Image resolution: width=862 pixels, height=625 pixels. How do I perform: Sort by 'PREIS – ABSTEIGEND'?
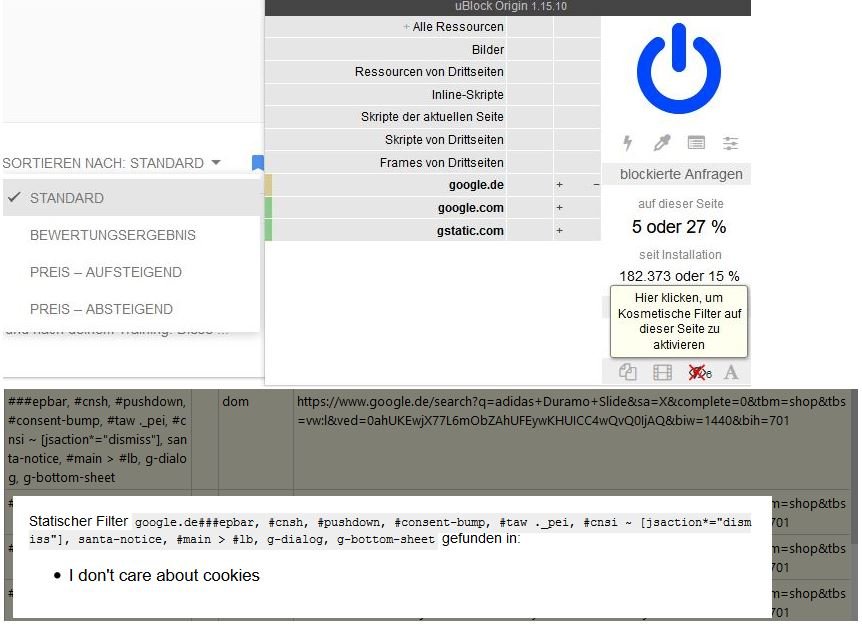[x=131, y=309]
